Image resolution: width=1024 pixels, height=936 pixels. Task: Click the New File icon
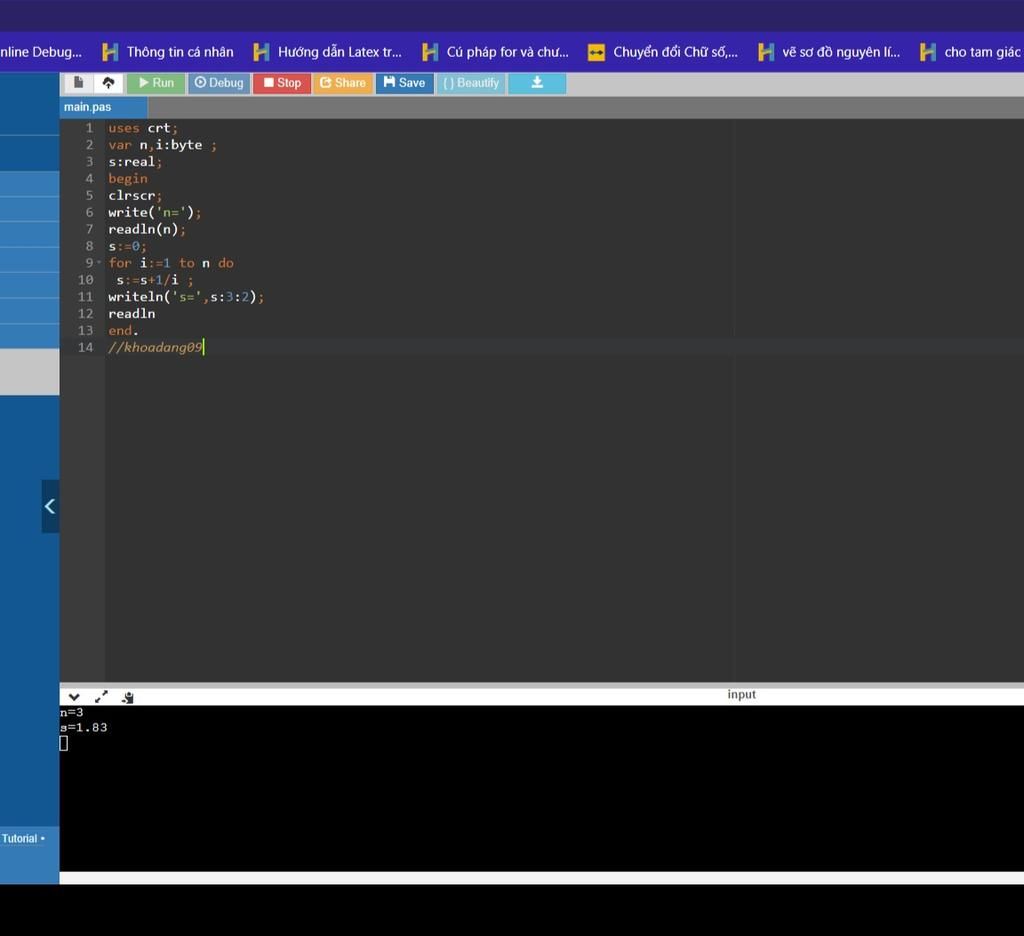pyautogui.click(x=78, y=83)
